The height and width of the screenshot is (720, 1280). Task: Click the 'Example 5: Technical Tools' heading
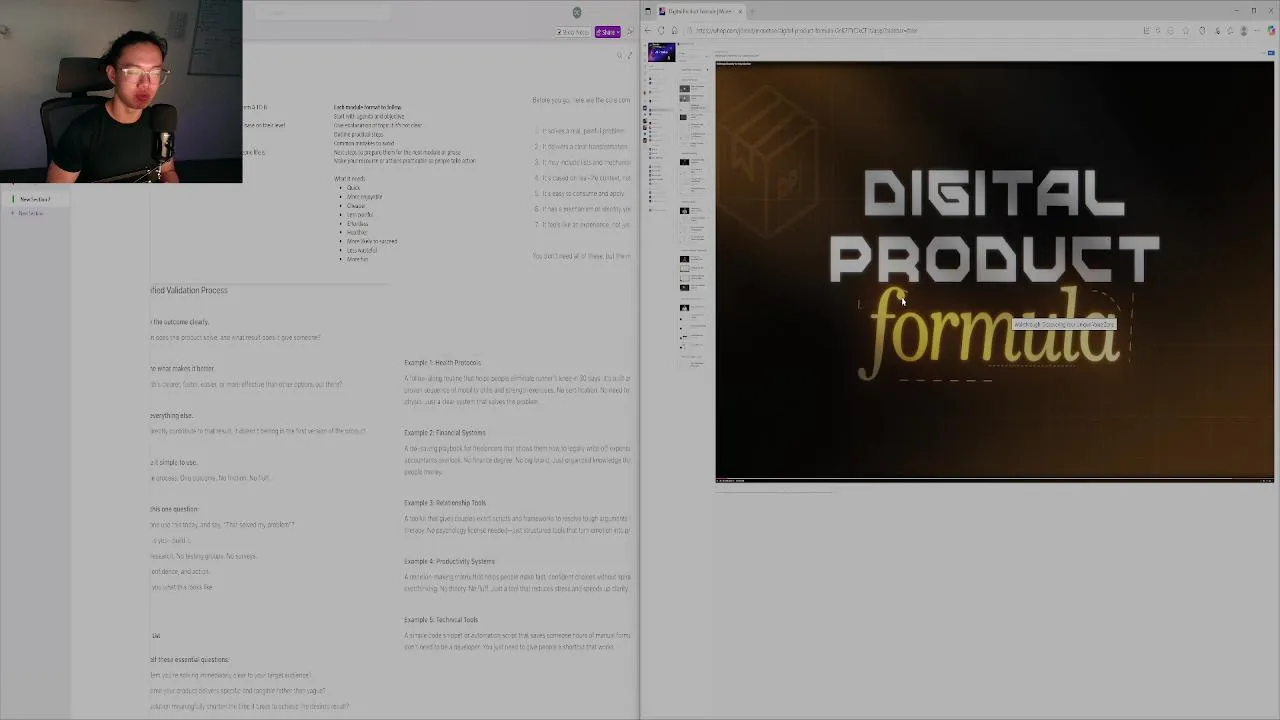coord(441,620)
